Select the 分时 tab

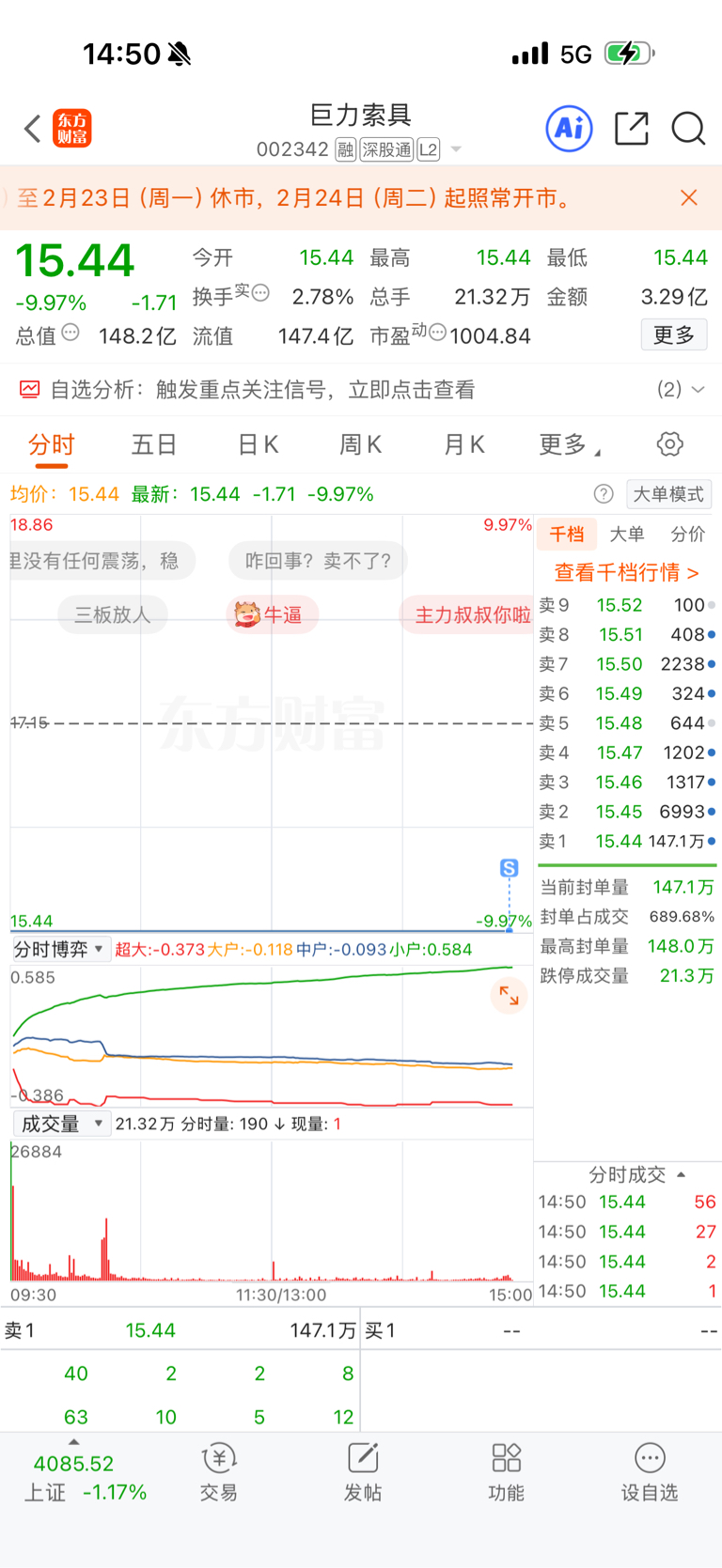[x=51, y=445]
